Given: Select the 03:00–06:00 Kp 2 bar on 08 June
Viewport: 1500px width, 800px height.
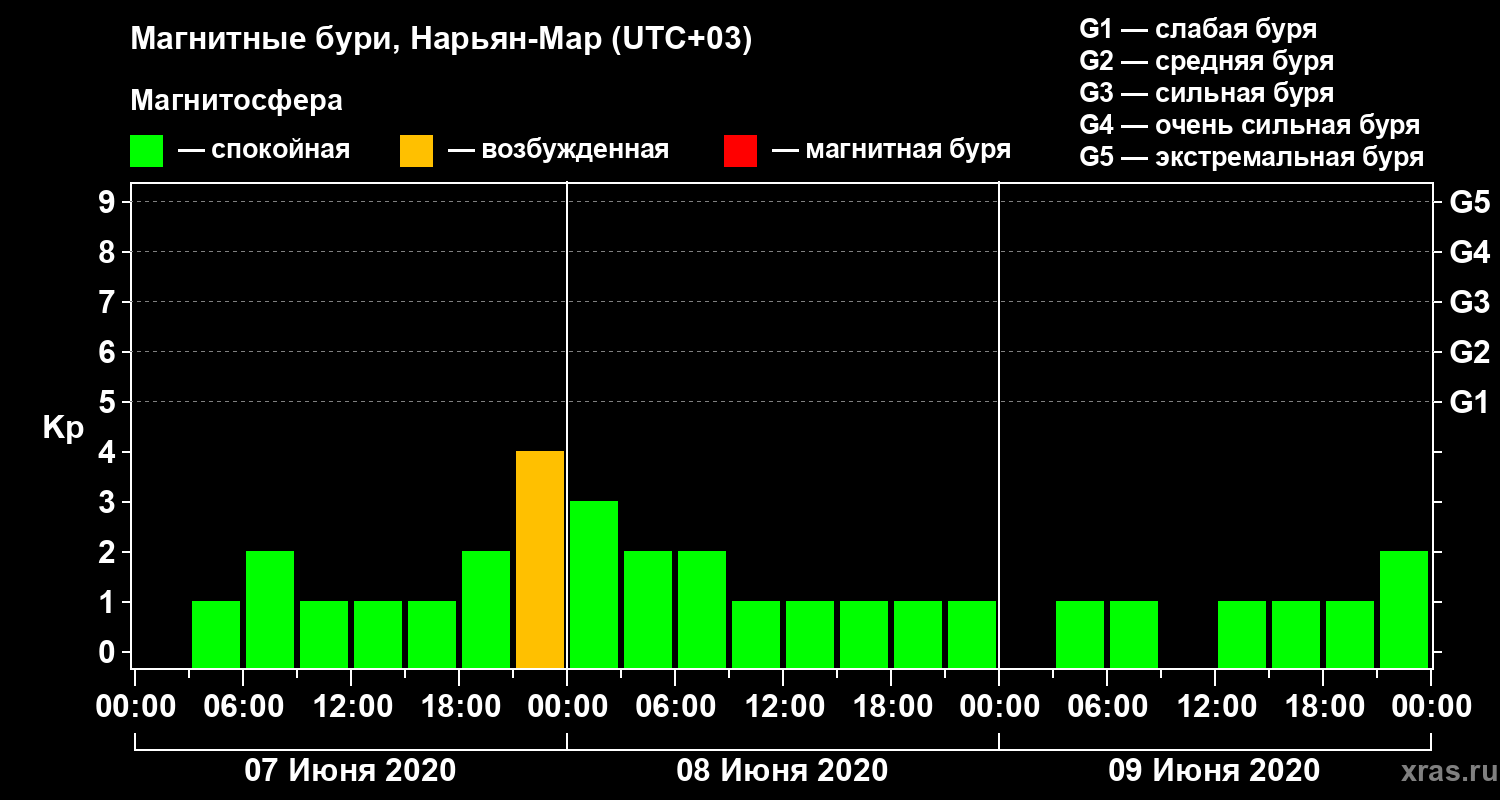Looking at the screenshot, I should click(x=648, y=610).
